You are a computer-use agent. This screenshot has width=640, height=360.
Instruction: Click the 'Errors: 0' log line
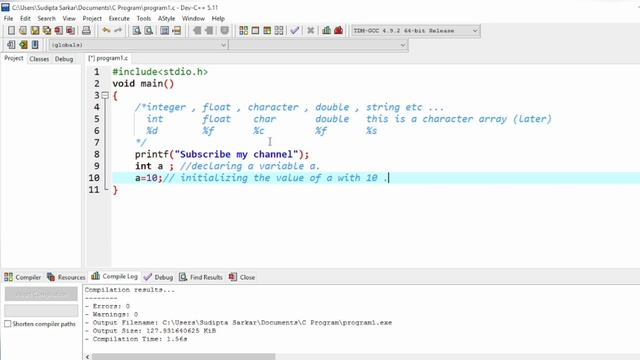[107, 306]
